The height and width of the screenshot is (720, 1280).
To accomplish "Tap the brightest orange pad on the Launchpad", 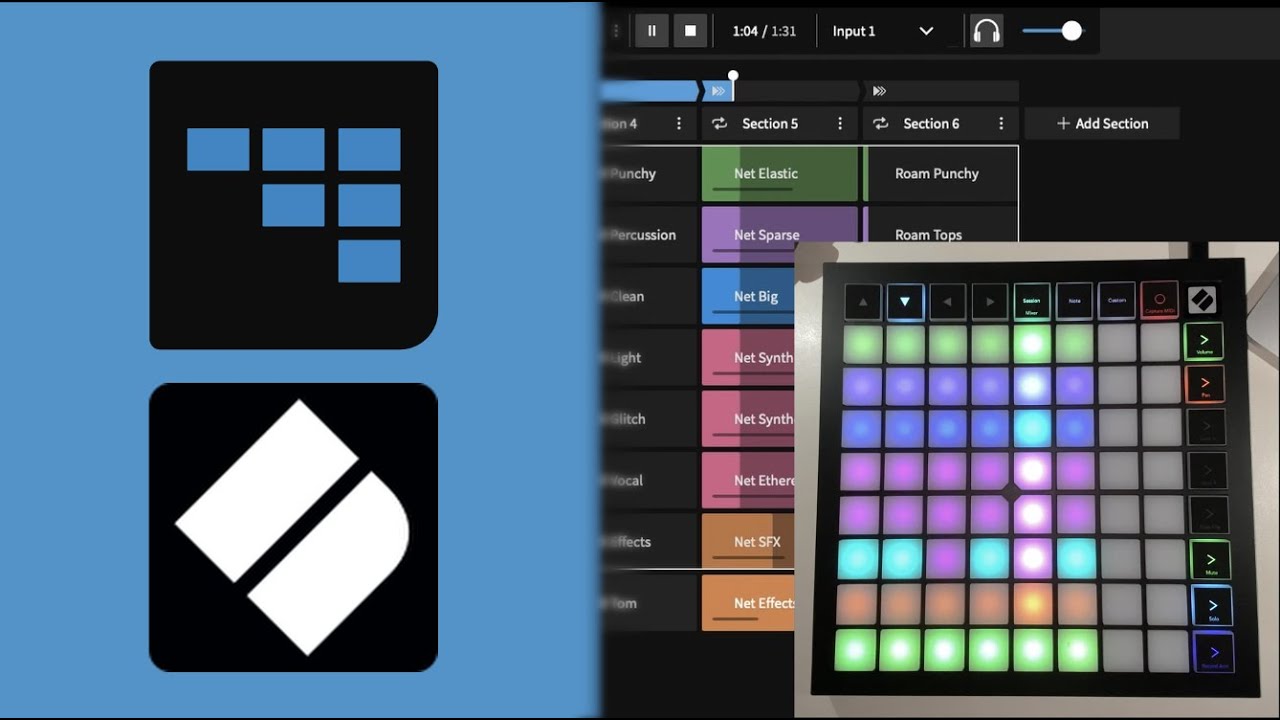I will pyautogui.click(x=1033, y=604).
